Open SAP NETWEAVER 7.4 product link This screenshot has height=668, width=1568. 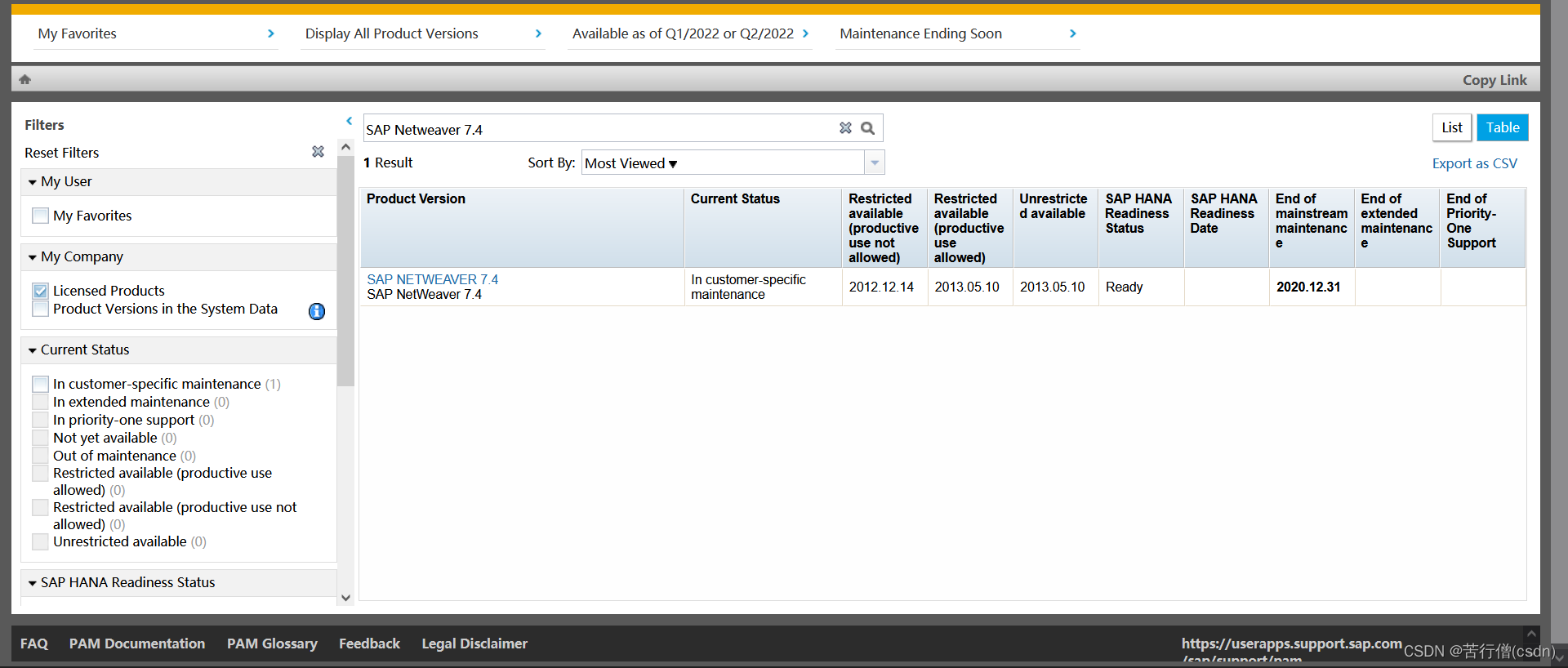point(432,279)
